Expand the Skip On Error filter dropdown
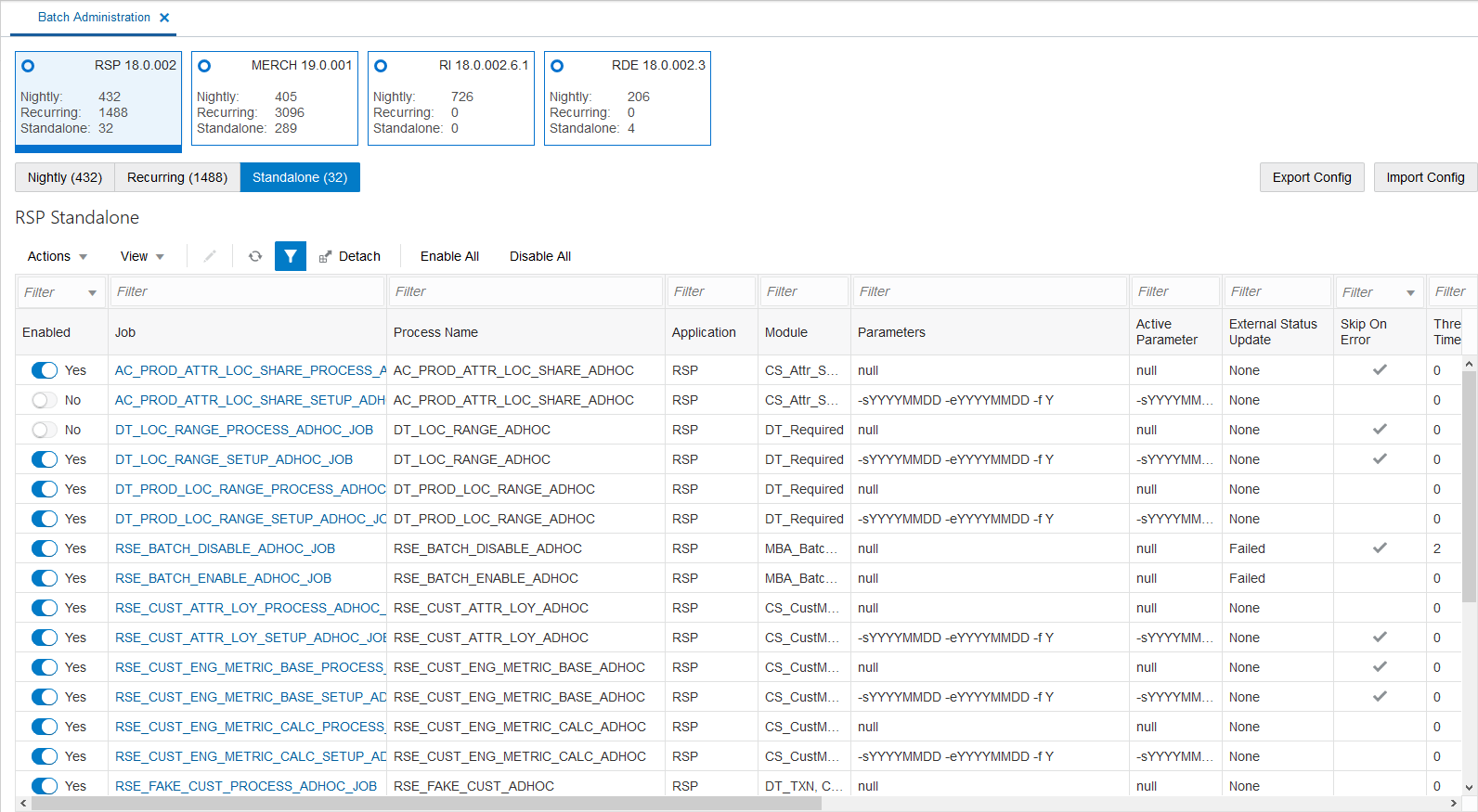 coord(1410,292)
